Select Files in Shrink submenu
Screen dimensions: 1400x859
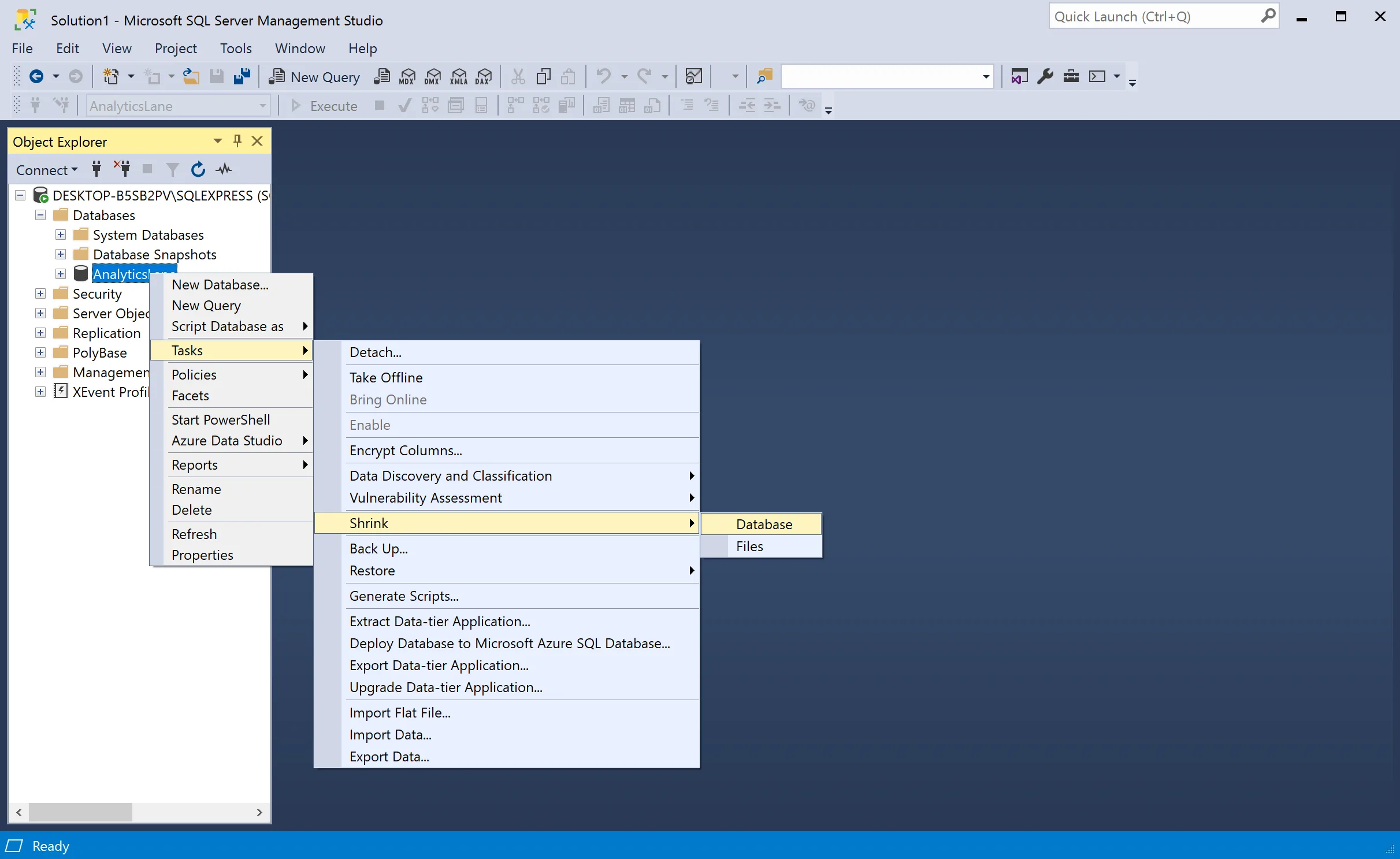[x=749, y=546]
